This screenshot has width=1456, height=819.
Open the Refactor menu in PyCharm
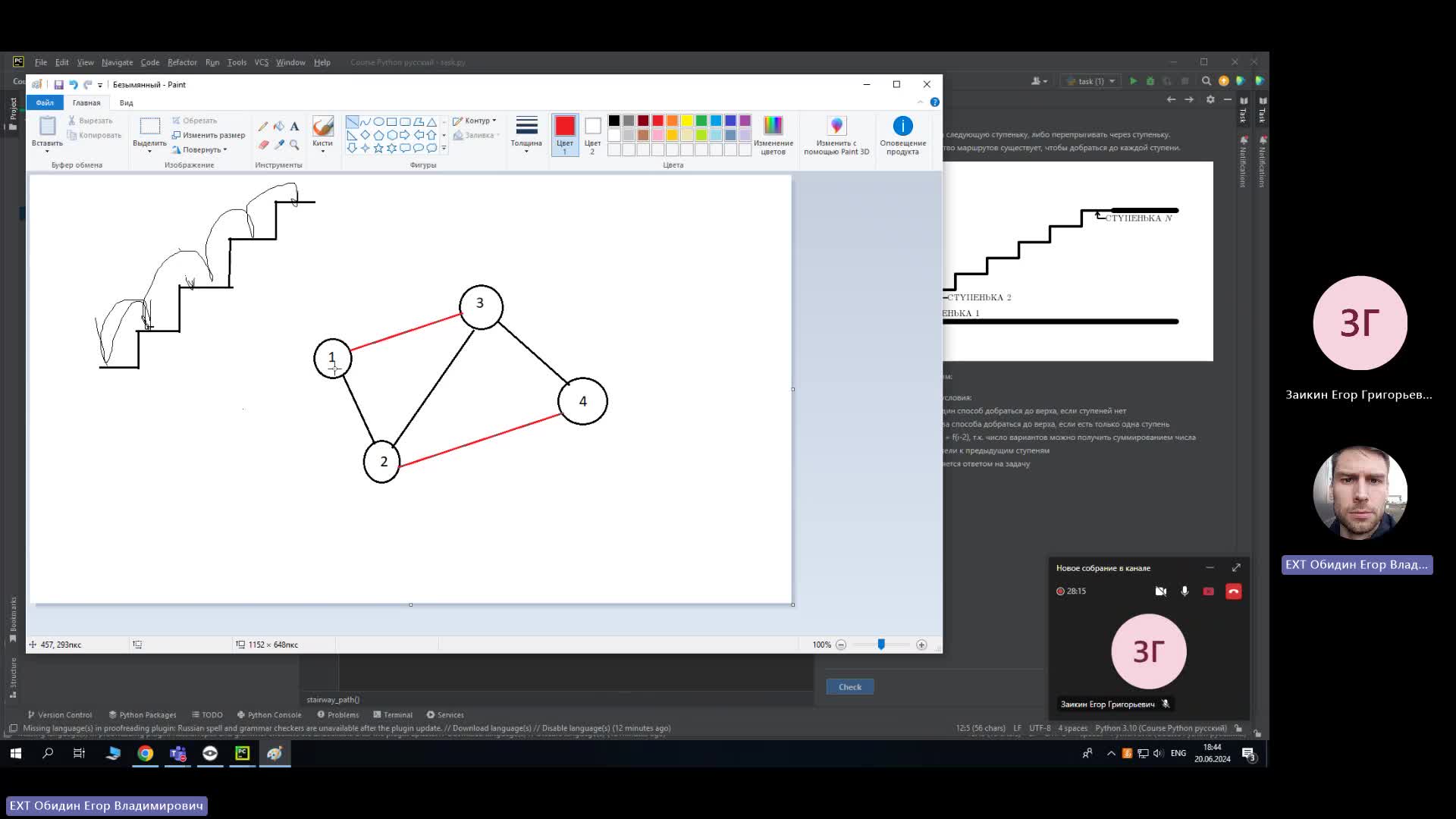pos(182,62)
